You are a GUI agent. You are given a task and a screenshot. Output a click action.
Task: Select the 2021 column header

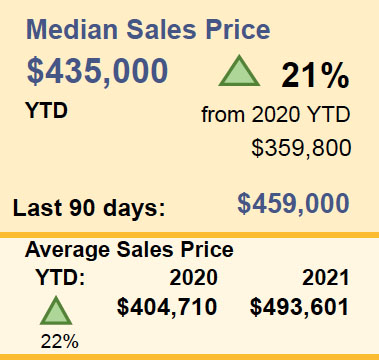coord(326,278)
